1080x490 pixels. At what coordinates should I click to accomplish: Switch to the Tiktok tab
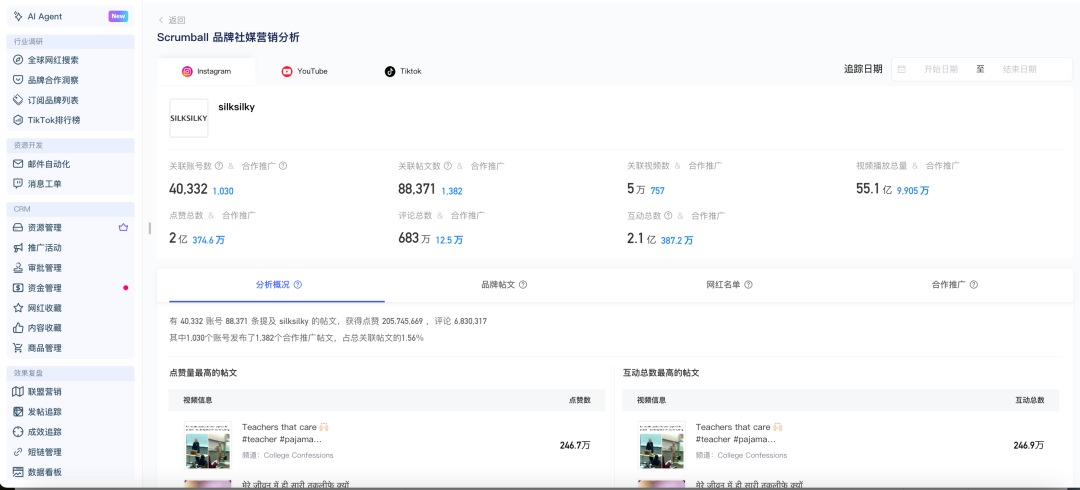coord(403,72)
